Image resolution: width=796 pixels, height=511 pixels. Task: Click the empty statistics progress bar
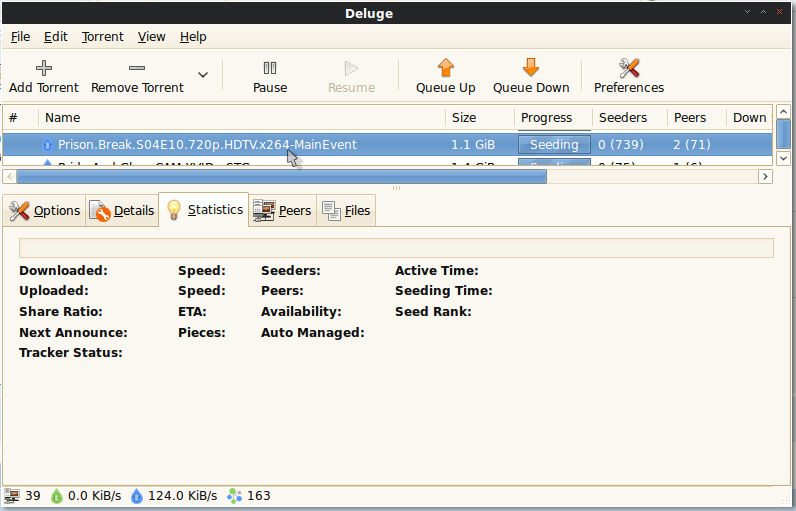pos(396,248)
